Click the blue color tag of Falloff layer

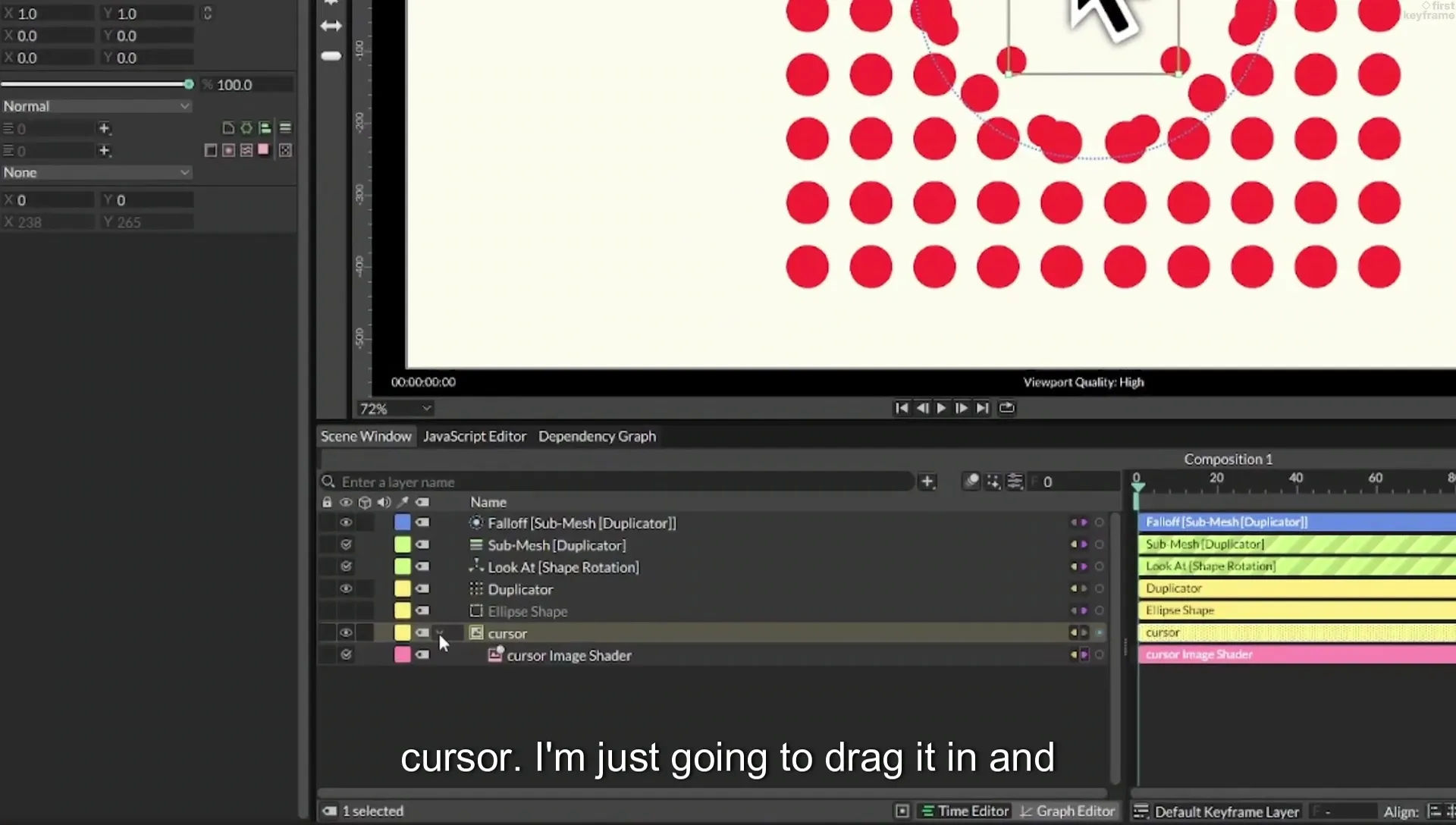[403, 522]
